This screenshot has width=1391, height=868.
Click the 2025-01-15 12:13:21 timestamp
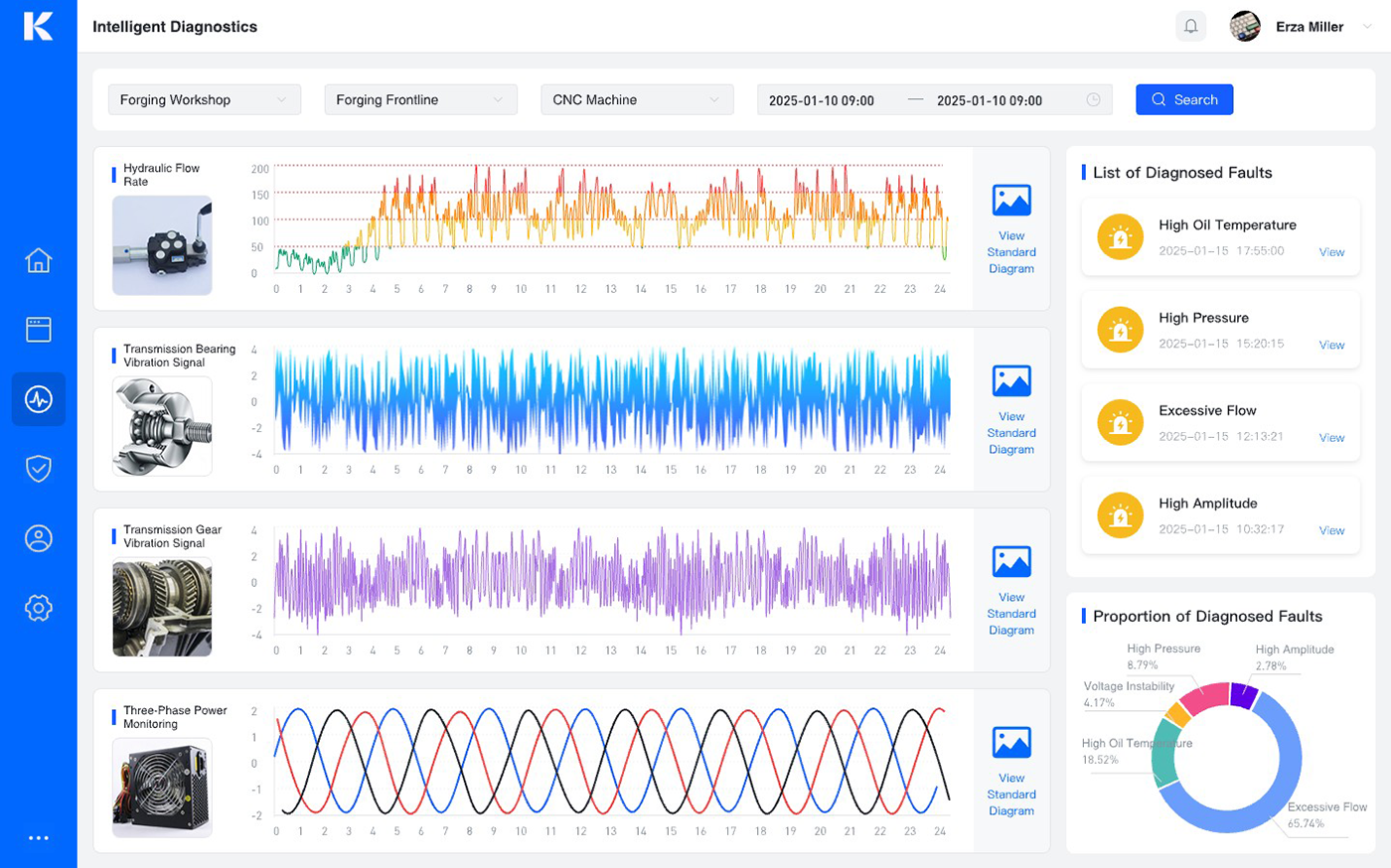click(x=1221, y=436)
